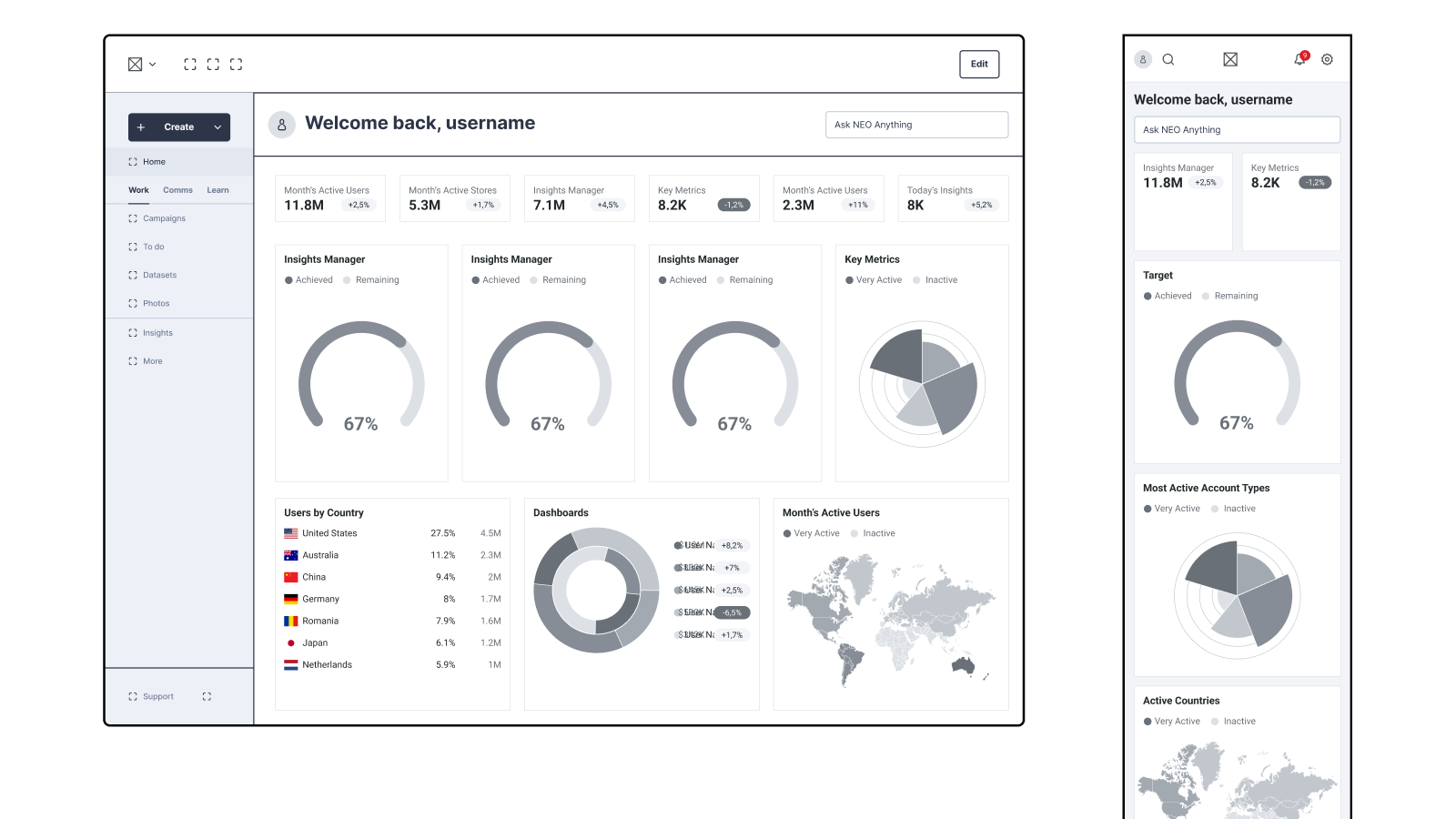Click the mobile center logo icon
The image size is (1456, 819).
1230,59
